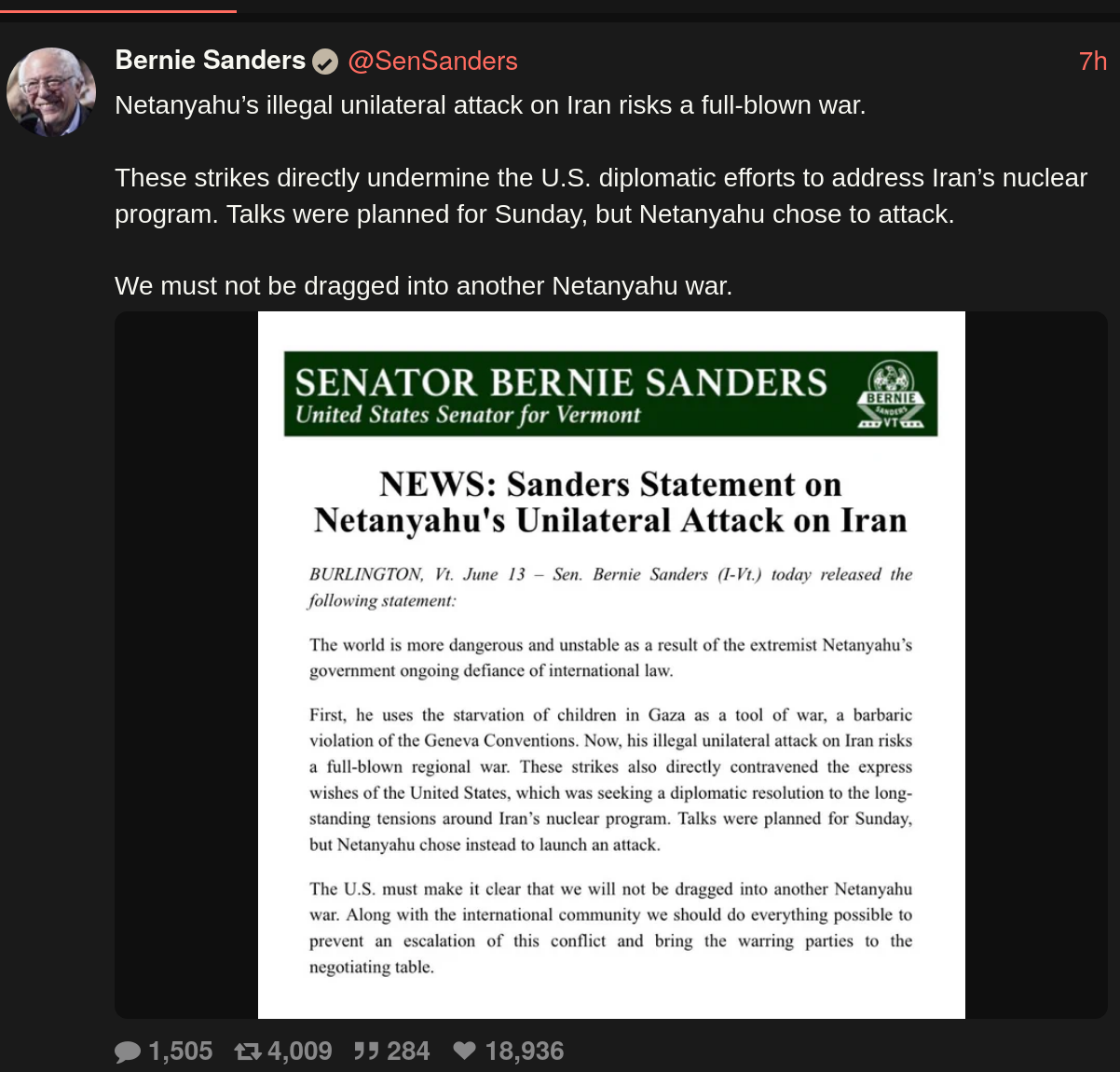Click the green Senator Bernie Sanders banner
The width and height of the screenshot is (1120, 1072).
[x=610, y=393]
